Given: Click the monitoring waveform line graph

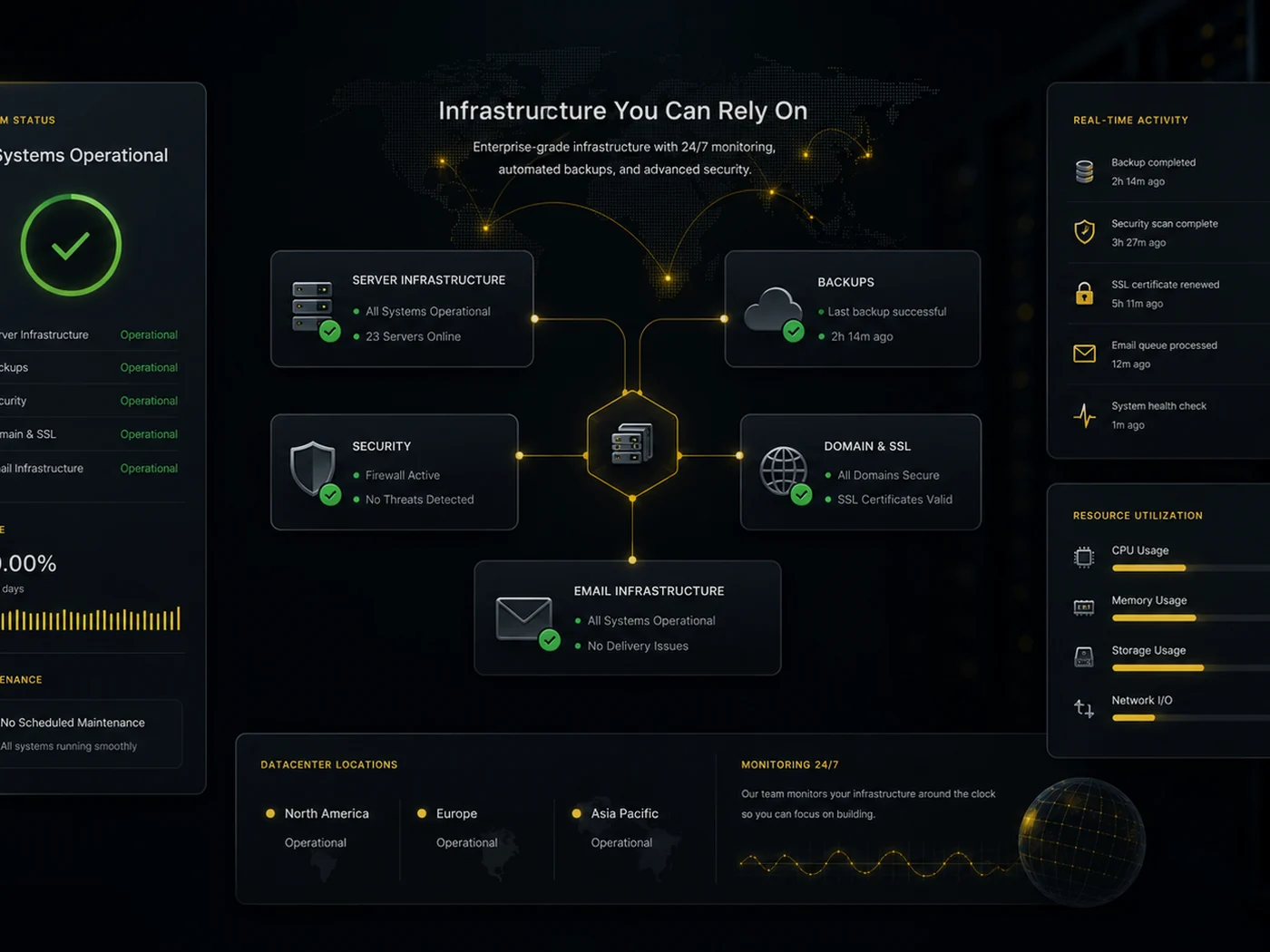Looking at the screenshot, I should tap(880, 862).
